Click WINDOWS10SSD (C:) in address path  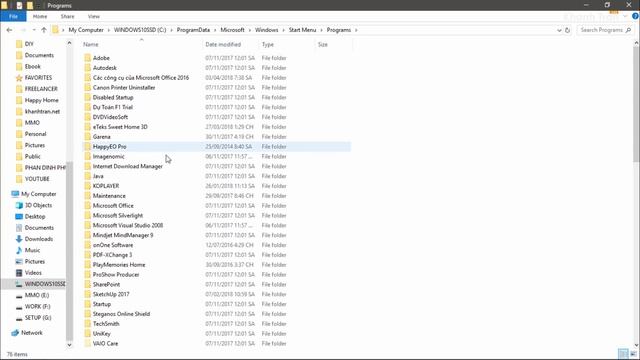pos(140,30)
